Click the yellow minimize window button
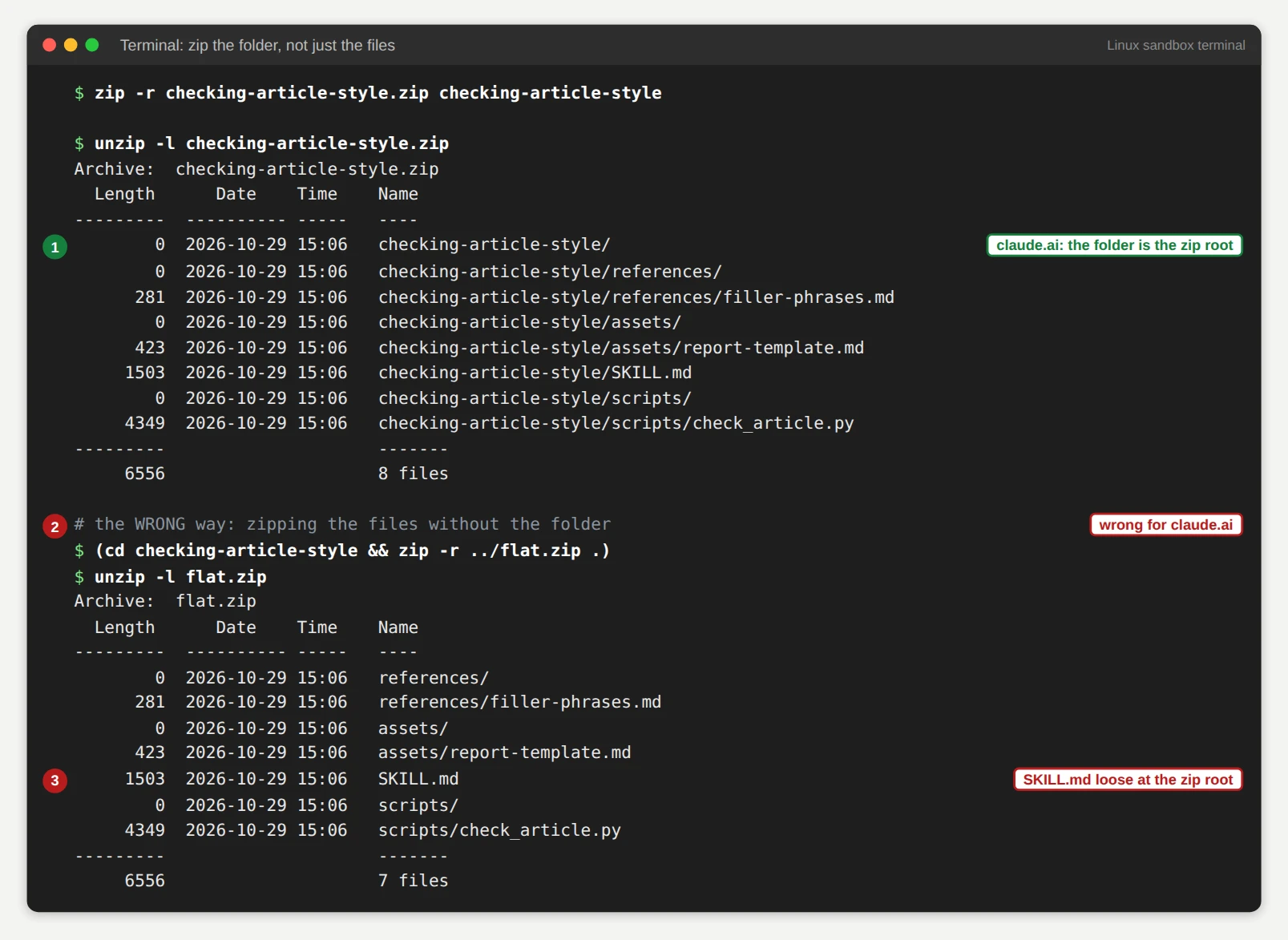 click(71, 45)
